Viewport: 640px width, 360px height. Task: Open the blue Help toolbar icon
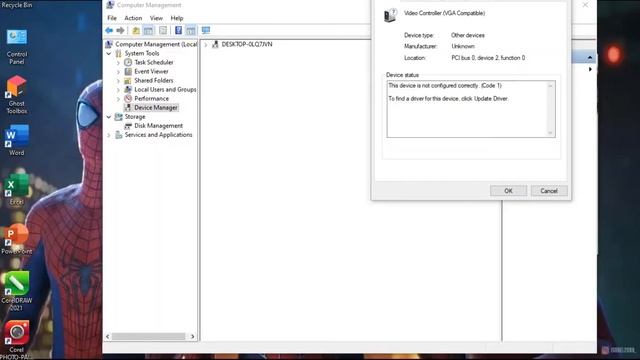(178, 30)
